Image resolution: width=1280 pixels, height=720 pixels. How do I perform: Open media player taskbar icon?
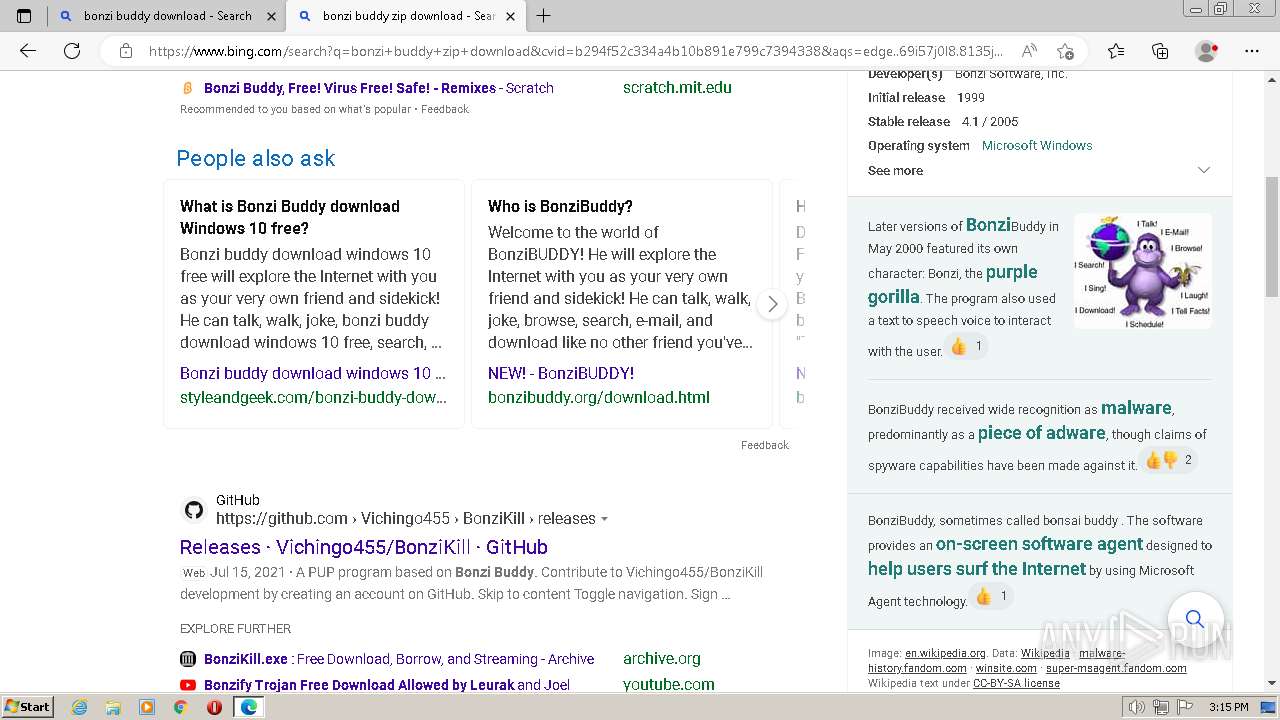point(147,707)
